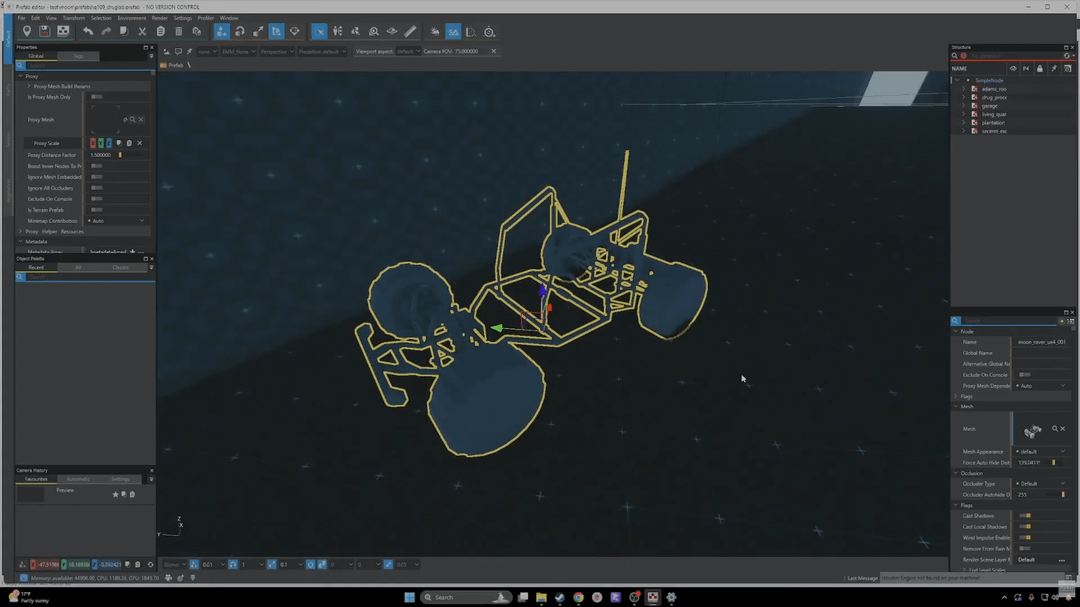Open the Perspective view dropdown

pos(276,51)
